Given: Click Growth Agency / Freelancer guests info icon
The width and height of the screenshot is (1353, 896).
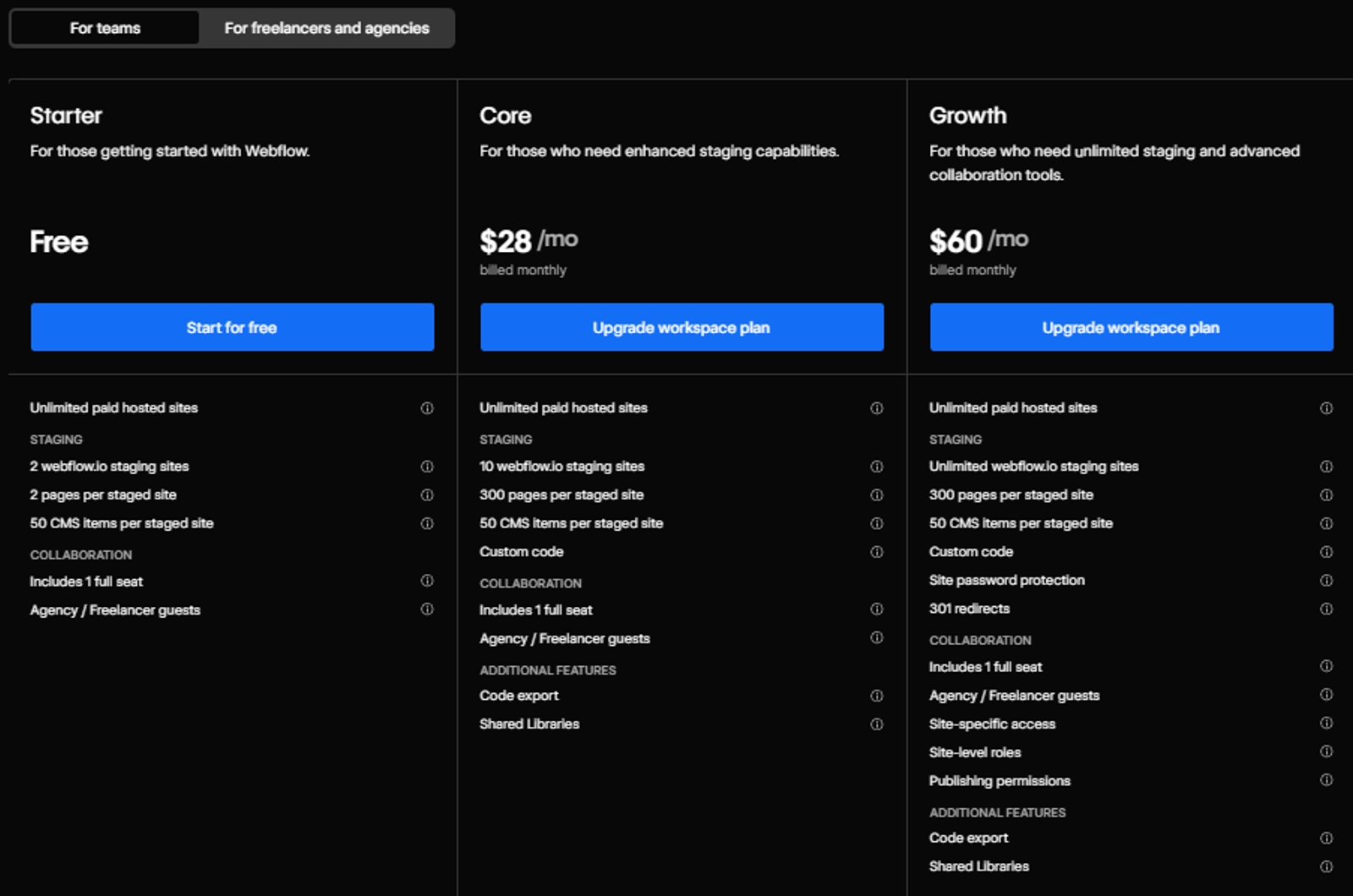Looking at the screenshot, I should click(x=1327, y=695).
